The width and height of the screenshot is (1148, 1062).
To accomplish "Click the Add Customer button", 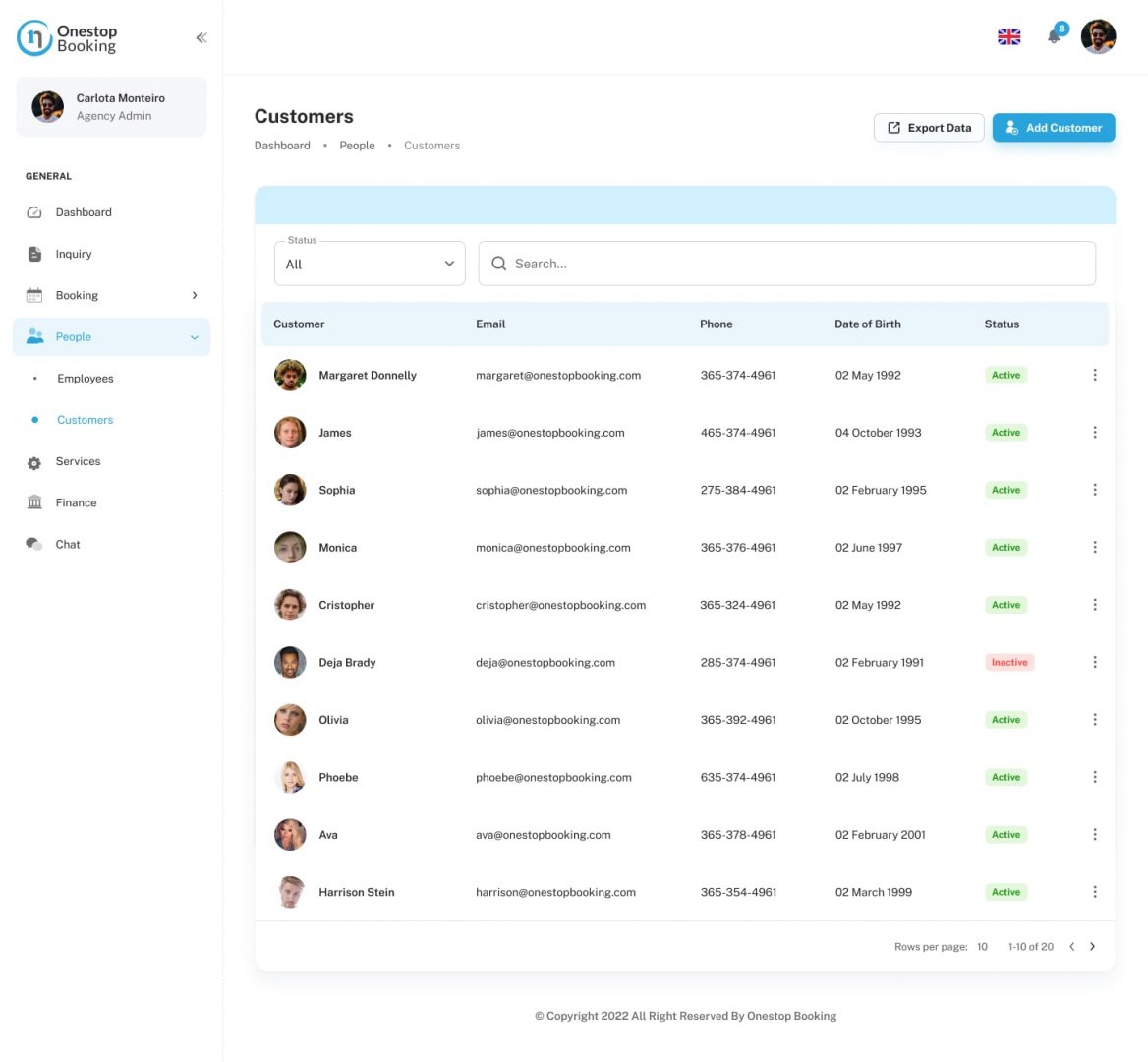I will tap(1054, 127).
